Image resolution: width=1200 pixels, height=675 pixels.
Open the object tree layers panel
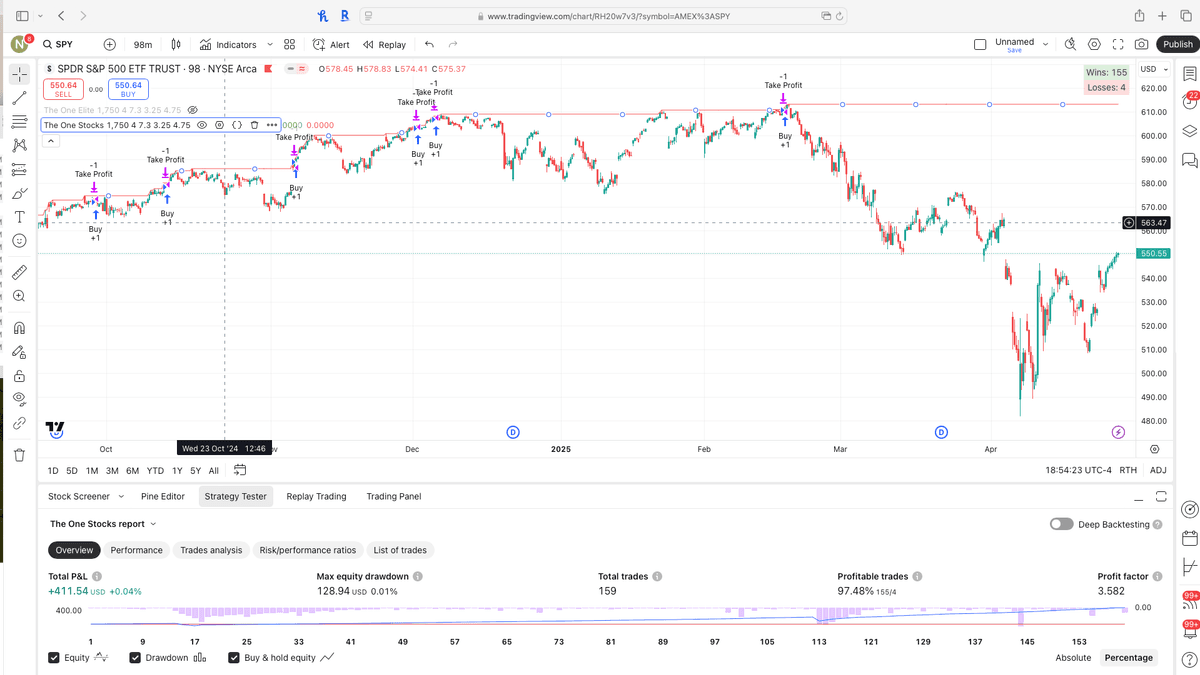pyautogui.click(x=1189, y=131)
